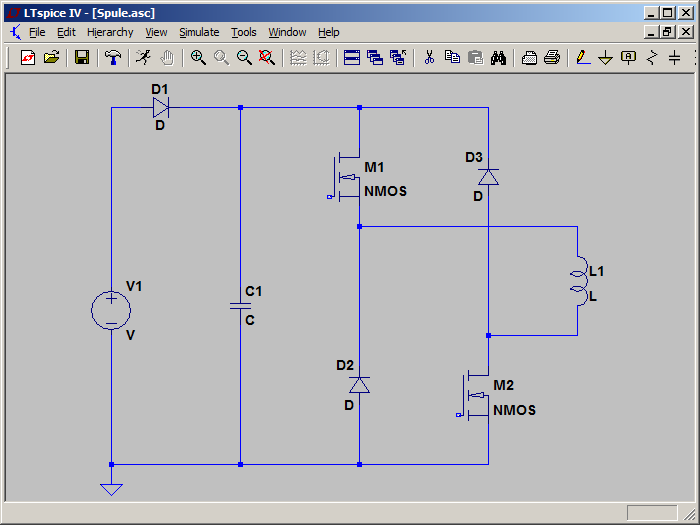Place a ground symbol using the toolbar
This screenshot has width=700, height=525.
click(x=605, y=57)
